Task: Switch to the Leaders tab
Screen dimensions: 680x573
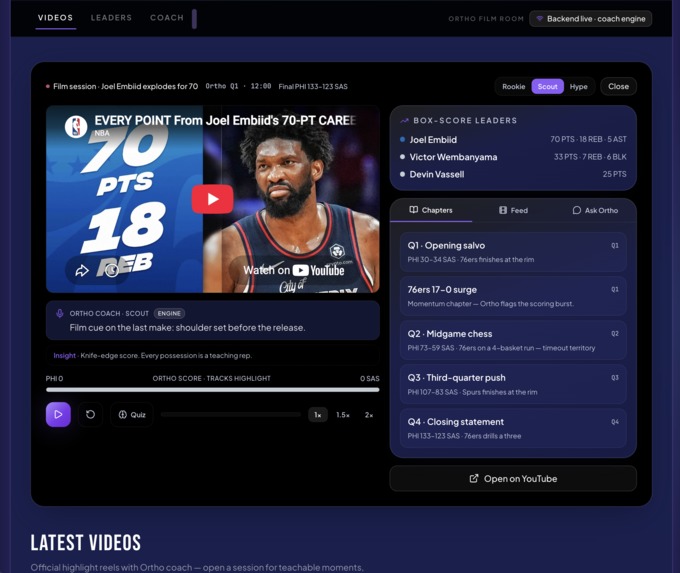Action: pos(111,18)
